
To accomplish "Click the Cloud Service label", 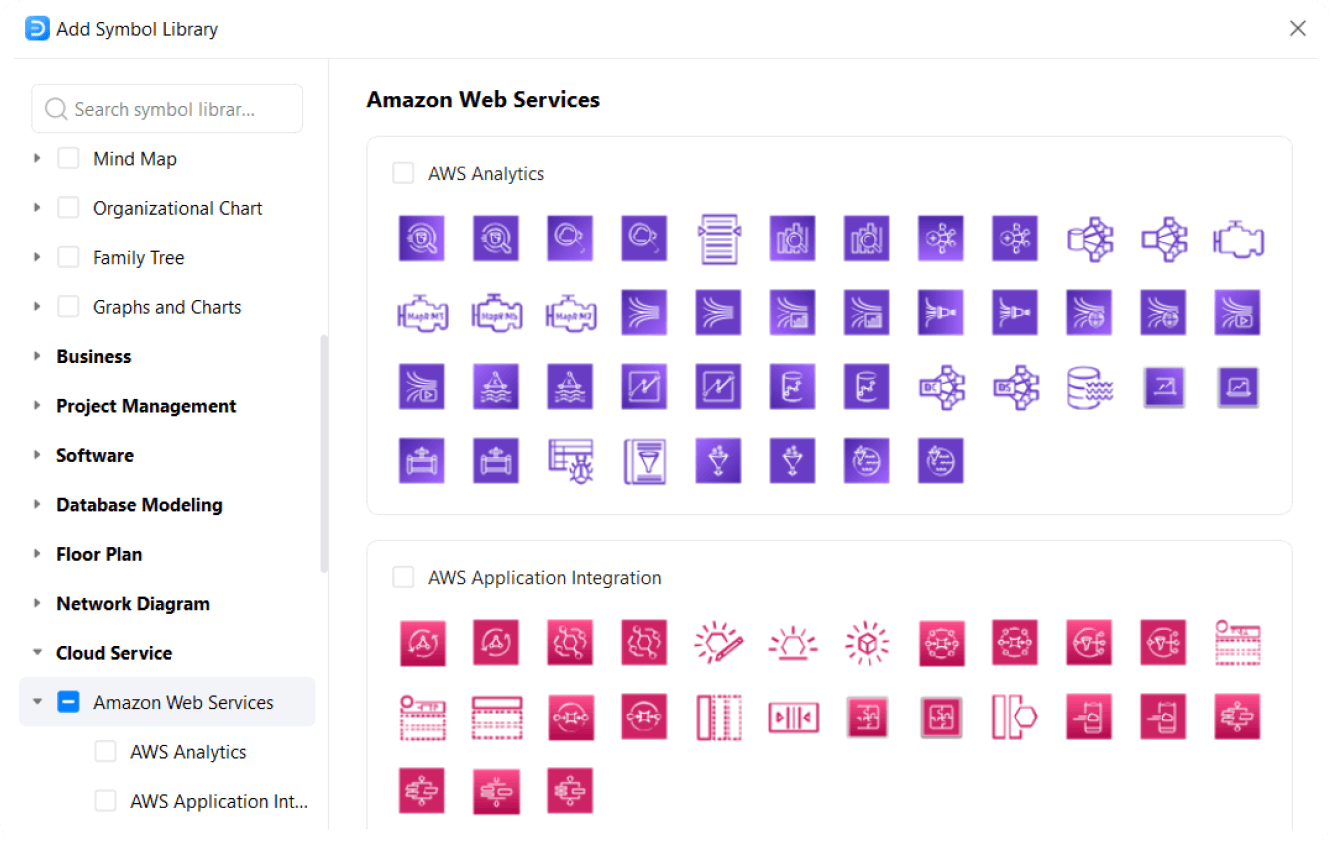I will pyautogui.click(x=114, y=653).
